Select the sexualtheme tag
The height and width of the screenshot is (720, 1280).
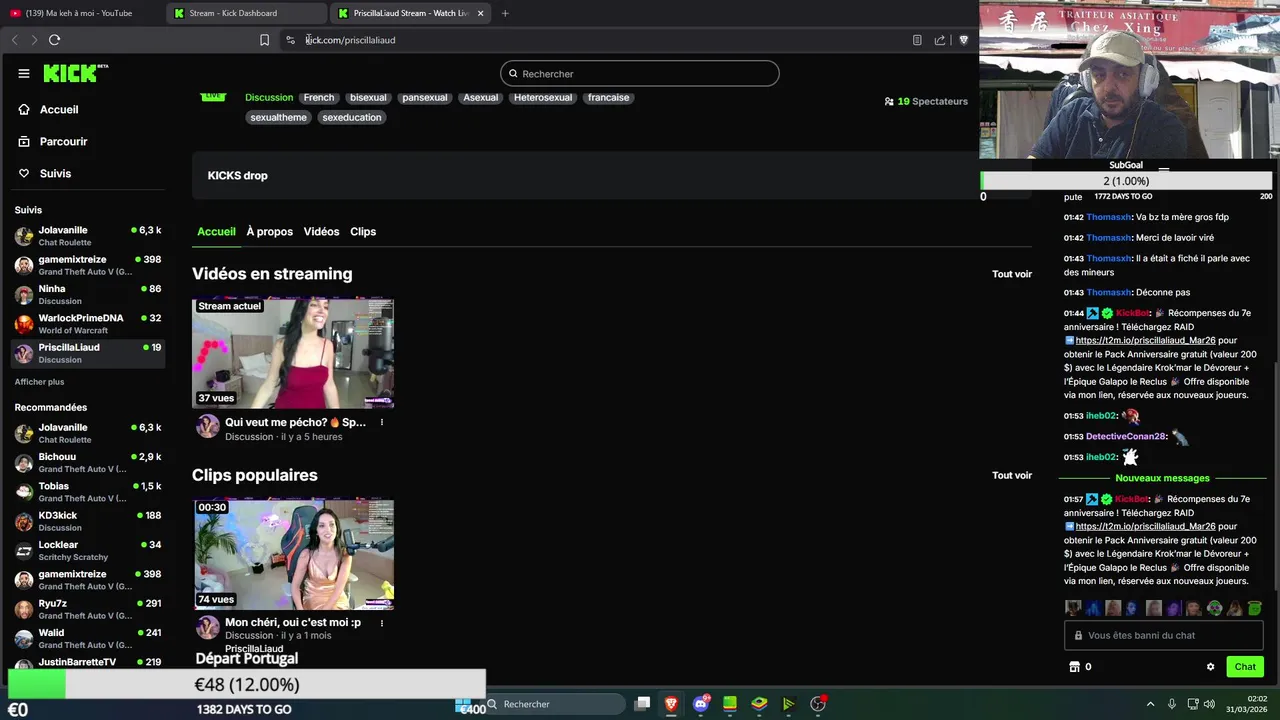[279, 117]
